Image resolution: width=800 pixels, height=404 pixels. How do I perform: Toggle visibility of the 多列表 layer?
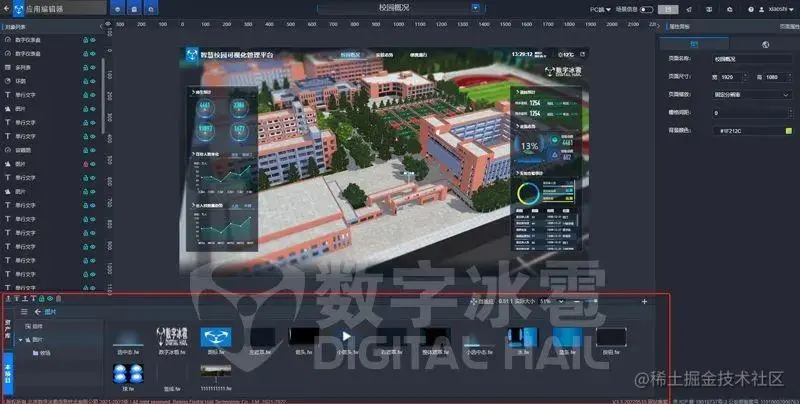93,67
